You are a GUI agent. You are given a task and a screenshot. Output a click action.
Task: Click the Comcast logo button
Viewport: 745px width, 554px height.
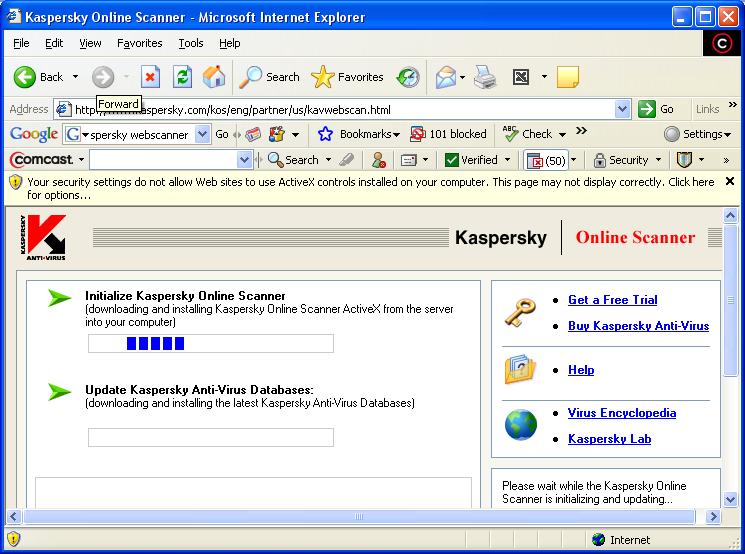pyautogui.click(x=42, y=160)
